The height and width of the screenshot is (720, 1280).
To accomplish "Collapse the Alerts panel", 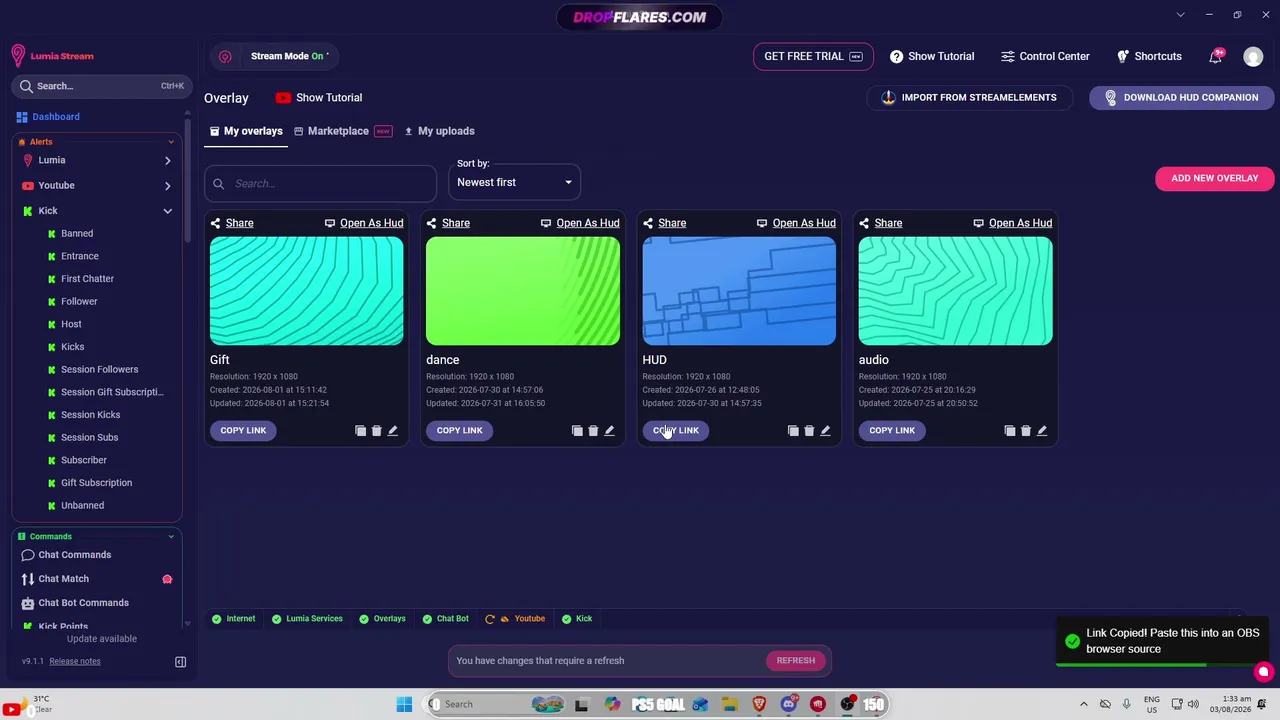I will 171,142.
